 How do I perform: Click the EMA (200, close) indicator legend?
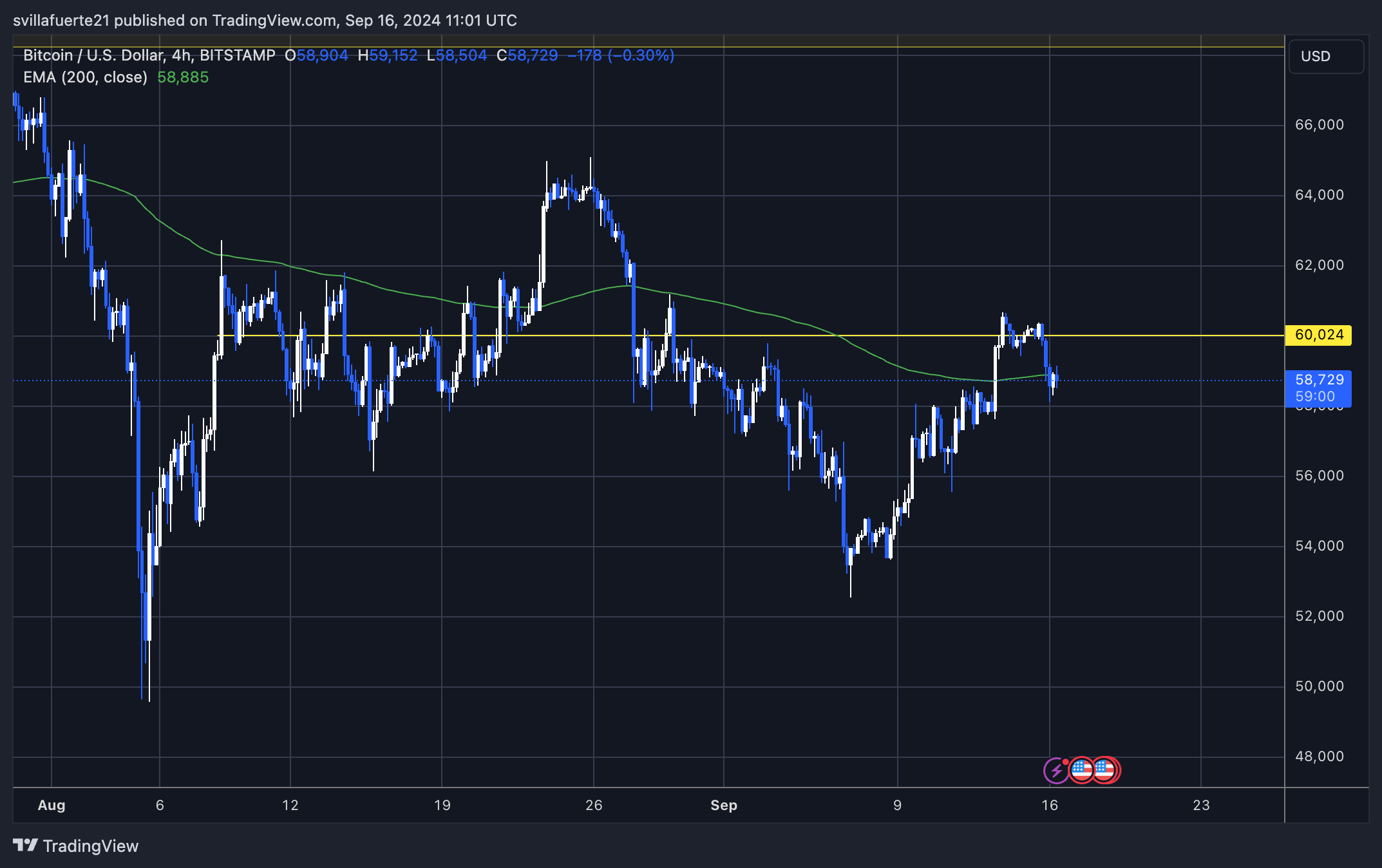click(x=84, y=77)
